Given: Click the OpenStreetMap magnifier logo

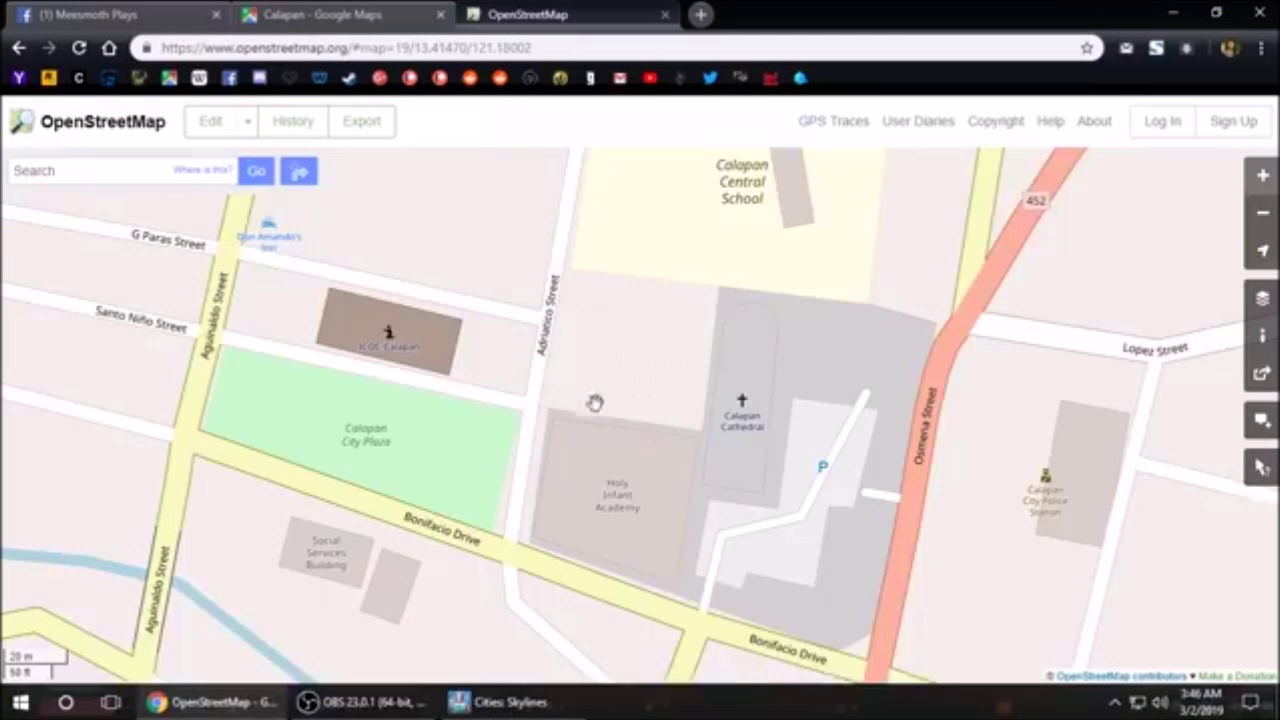Looking at the screenshot, I should 22,121.
